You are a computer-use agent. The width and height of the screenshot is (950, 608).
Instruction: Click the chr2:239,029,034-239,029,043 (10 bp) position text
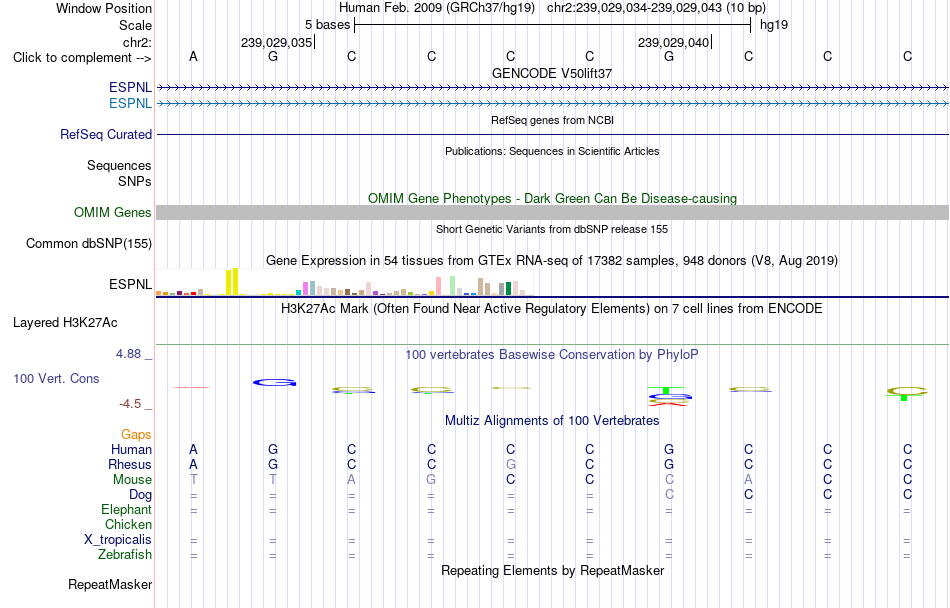coord(656,8)
